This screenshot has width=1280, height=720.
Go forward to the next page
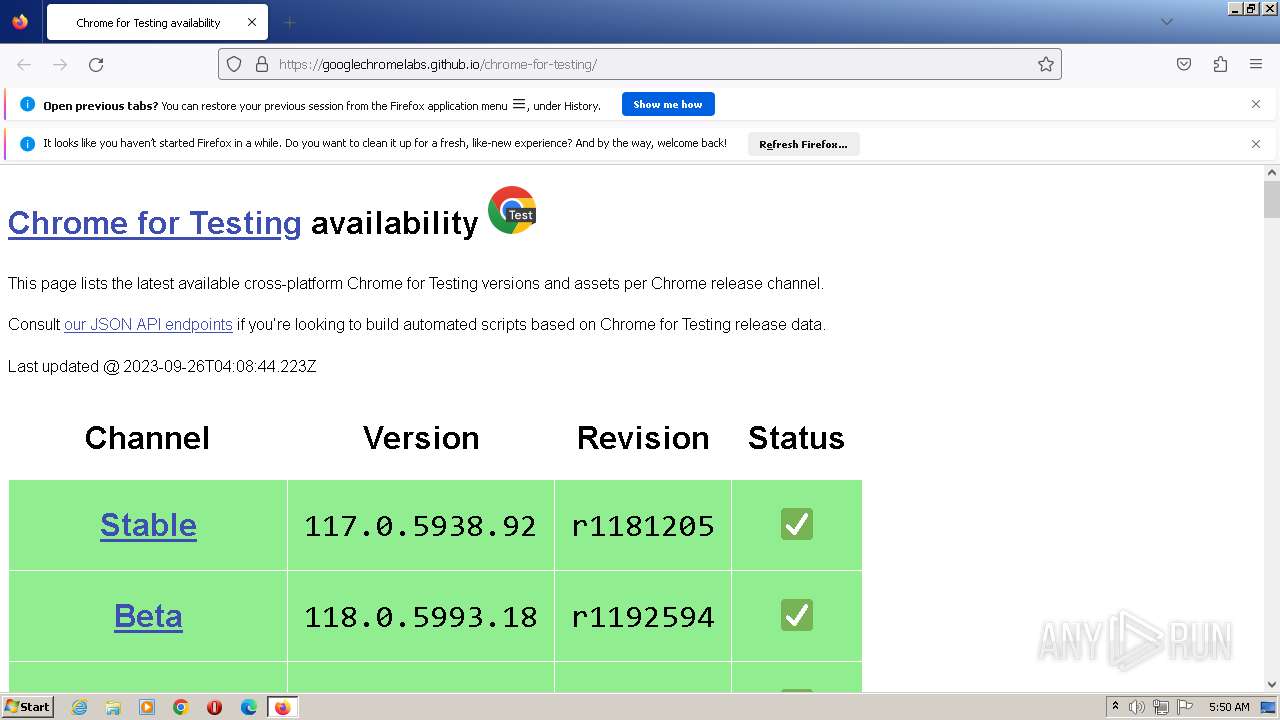pyautogui.click(x=60, y=64)
